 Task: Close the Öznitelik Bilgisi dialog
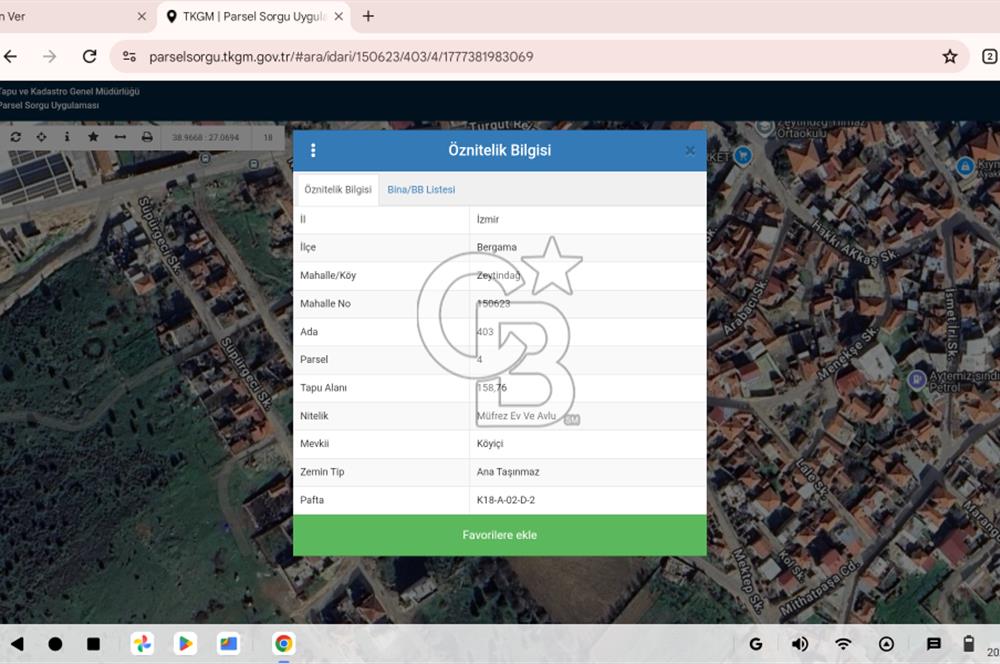coord(689,151)
